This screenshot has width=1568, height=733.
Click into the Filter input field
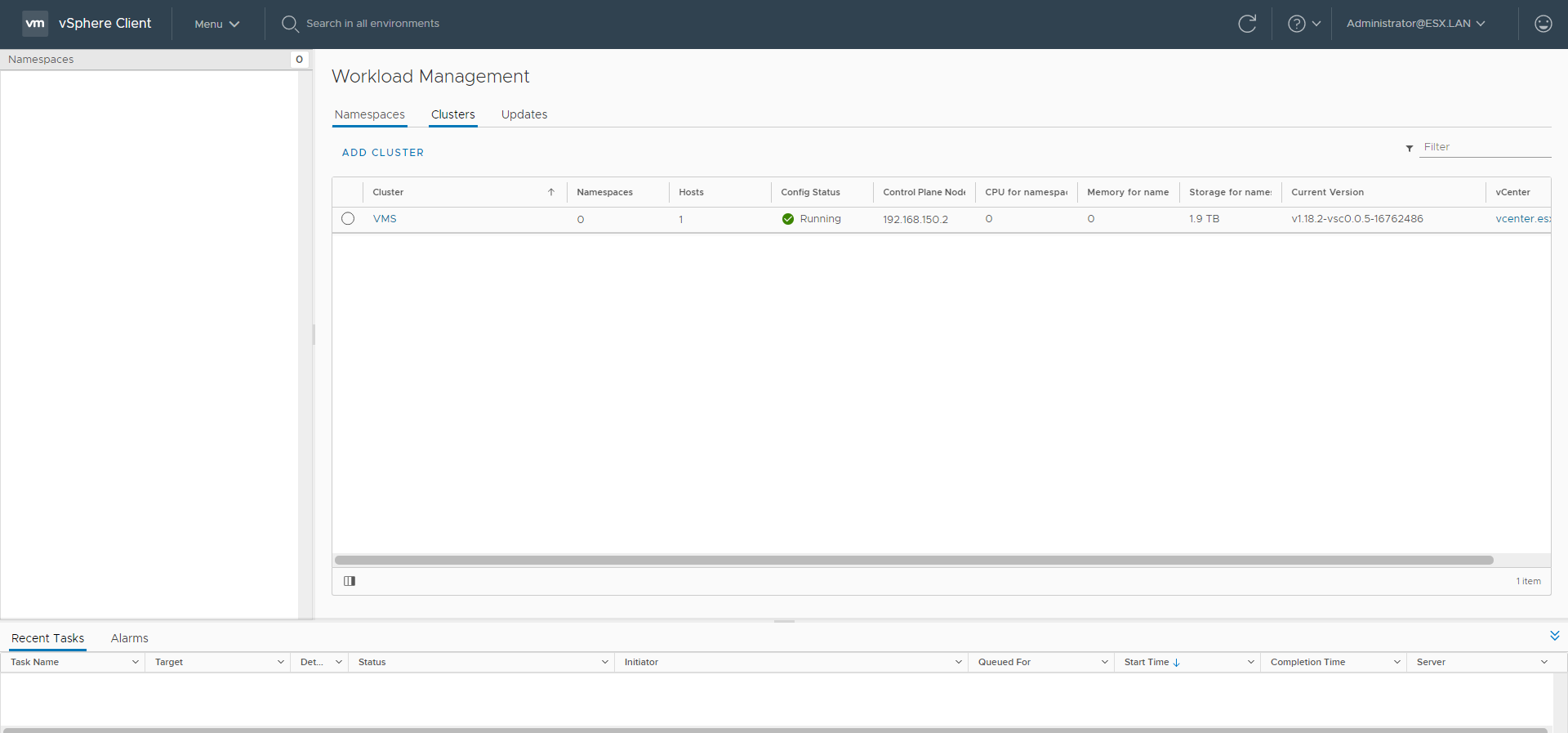tap(1484, 147)
